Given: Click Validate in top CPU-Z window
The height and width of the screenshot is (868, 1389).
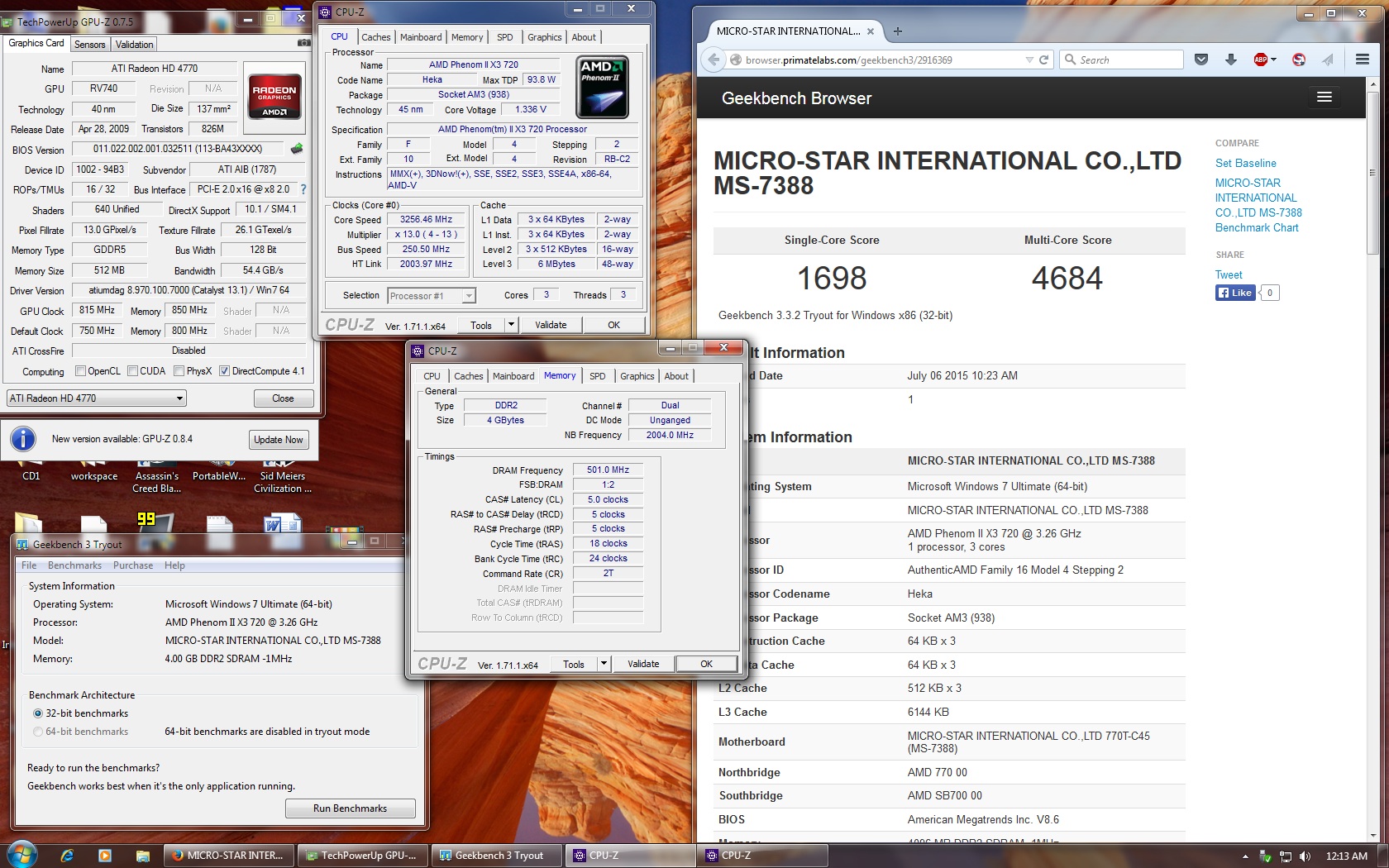Looking at the screenshot, I should pos(551,325).
